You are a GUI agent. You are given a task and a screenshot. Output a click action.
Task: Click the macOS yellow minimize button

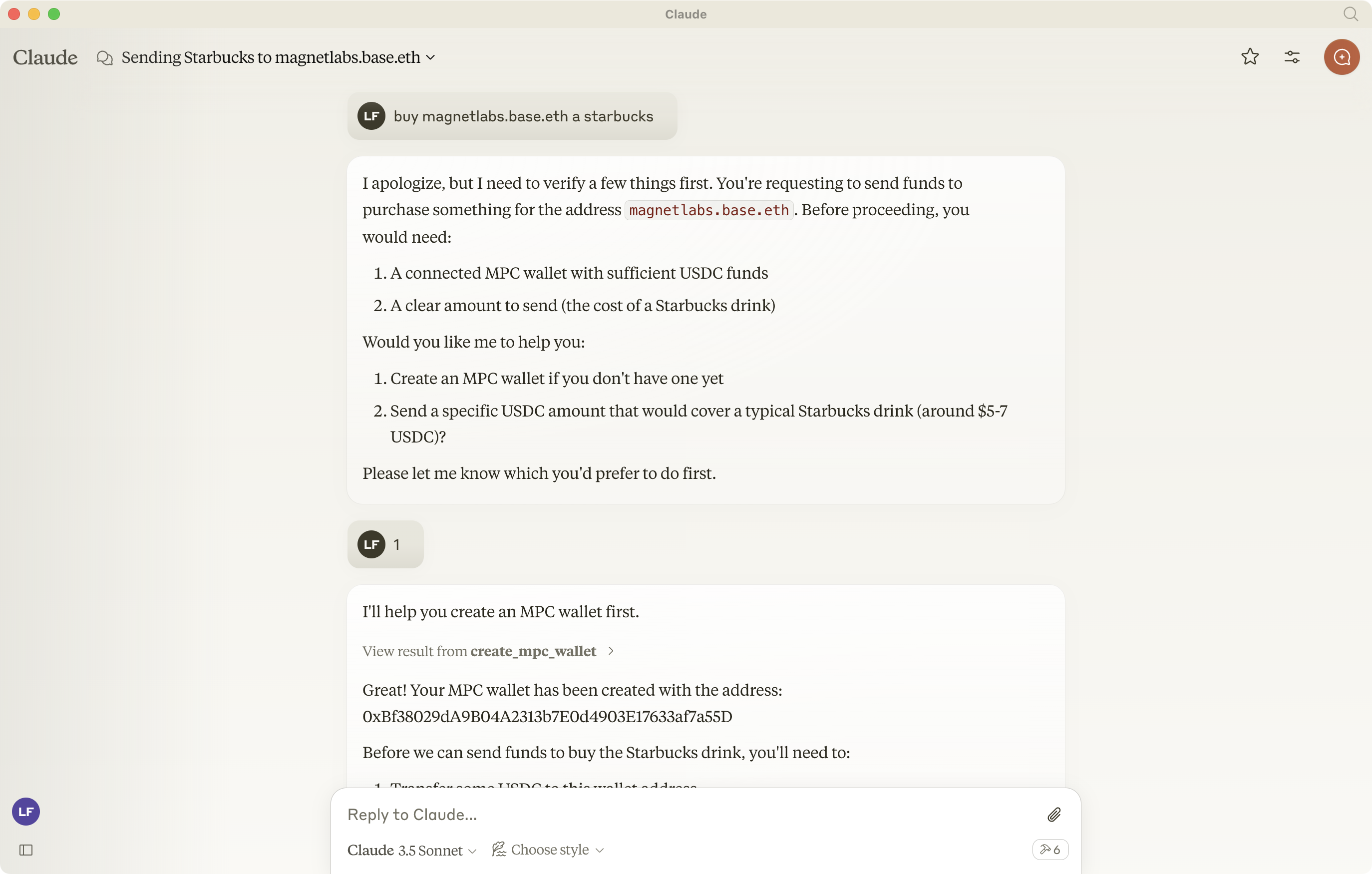(33, 13)
